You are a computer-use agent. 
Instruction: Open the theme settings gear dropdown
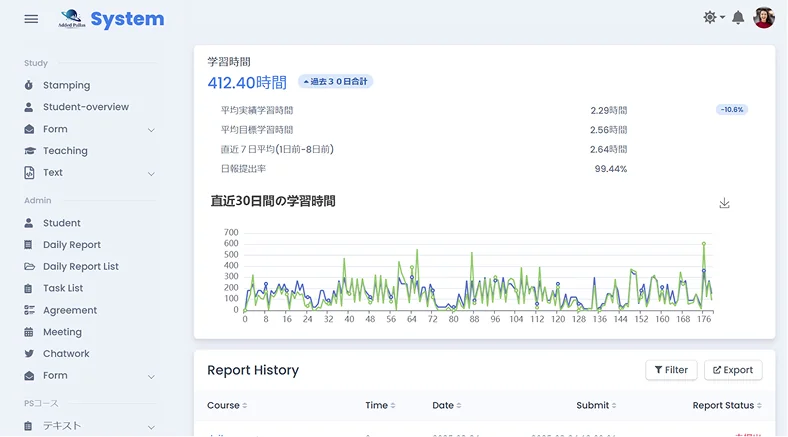(x=714, y=18)
